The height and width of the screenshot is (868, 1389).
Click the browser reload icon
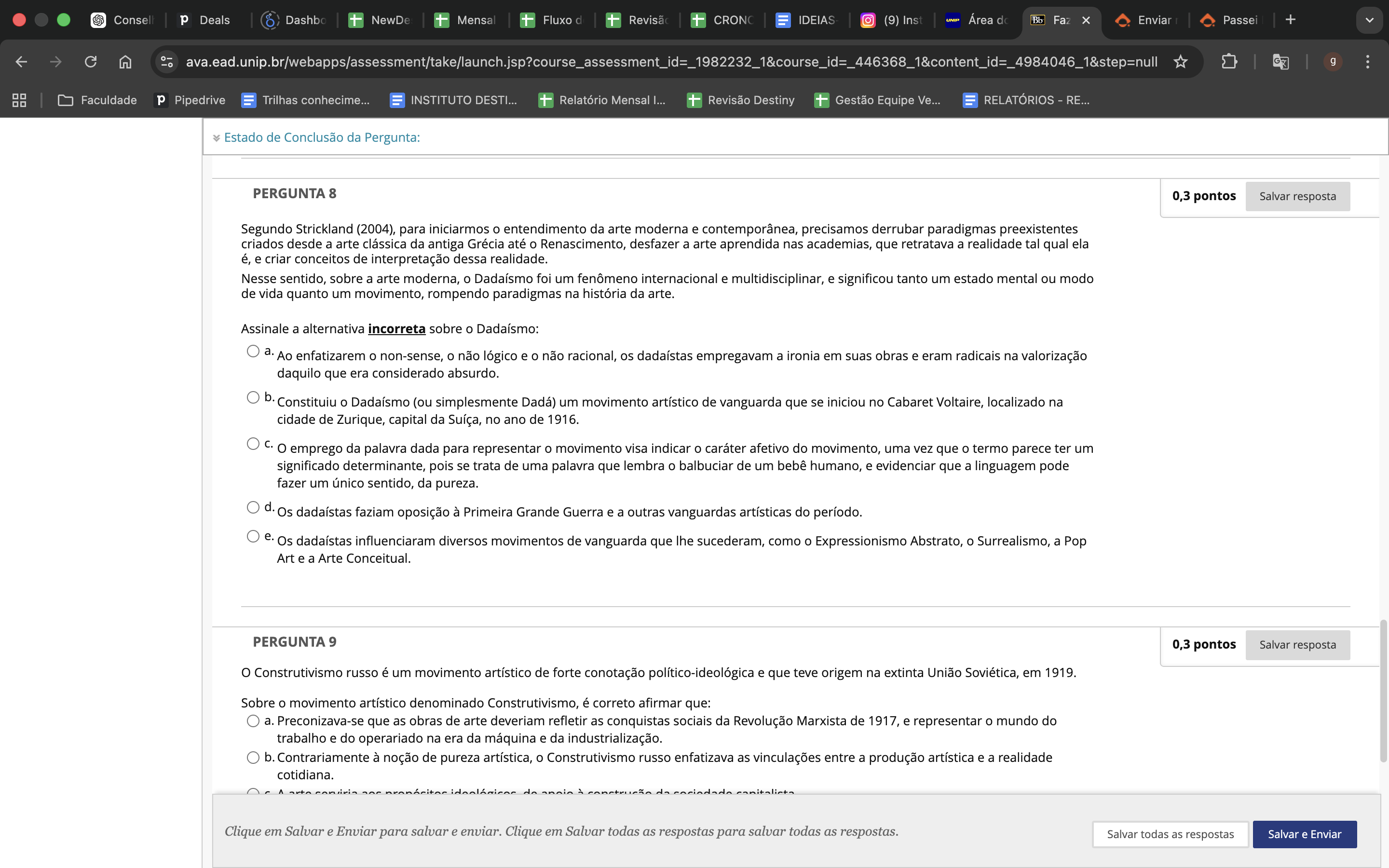pyautogui.click(x=91, y=61)
